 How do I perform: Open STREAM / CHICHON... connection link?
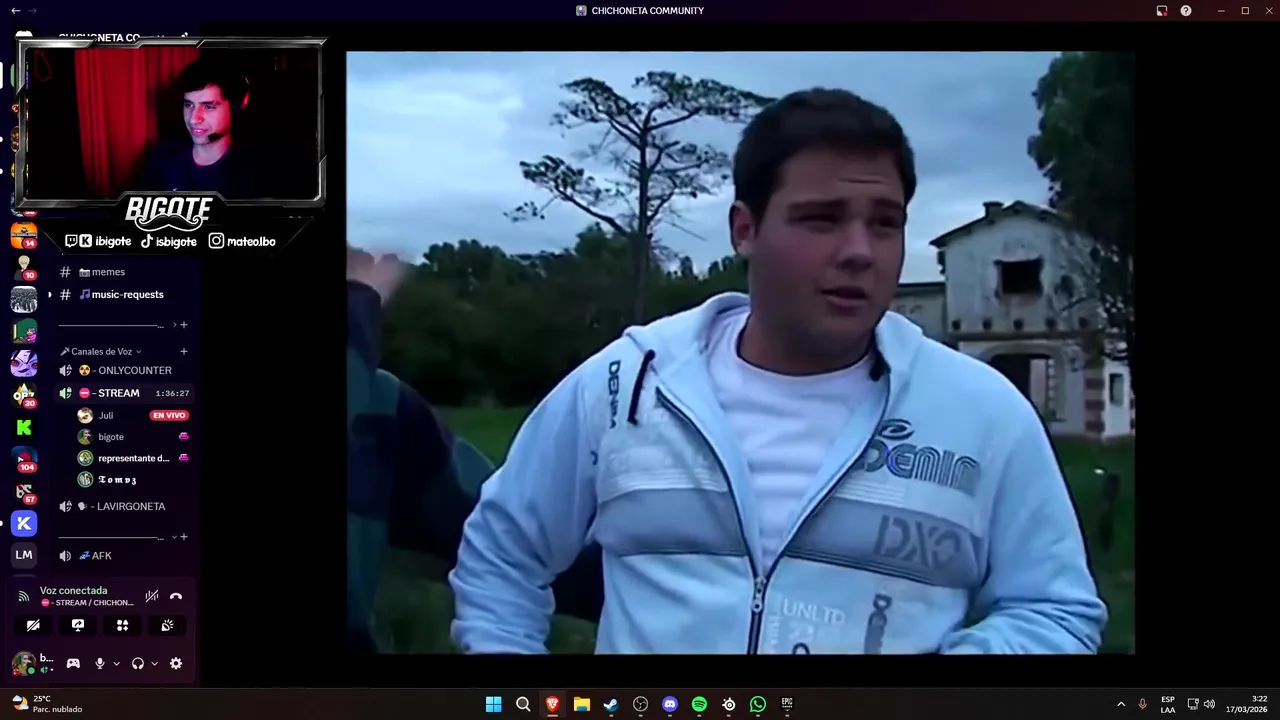click(x=87, y=603)
